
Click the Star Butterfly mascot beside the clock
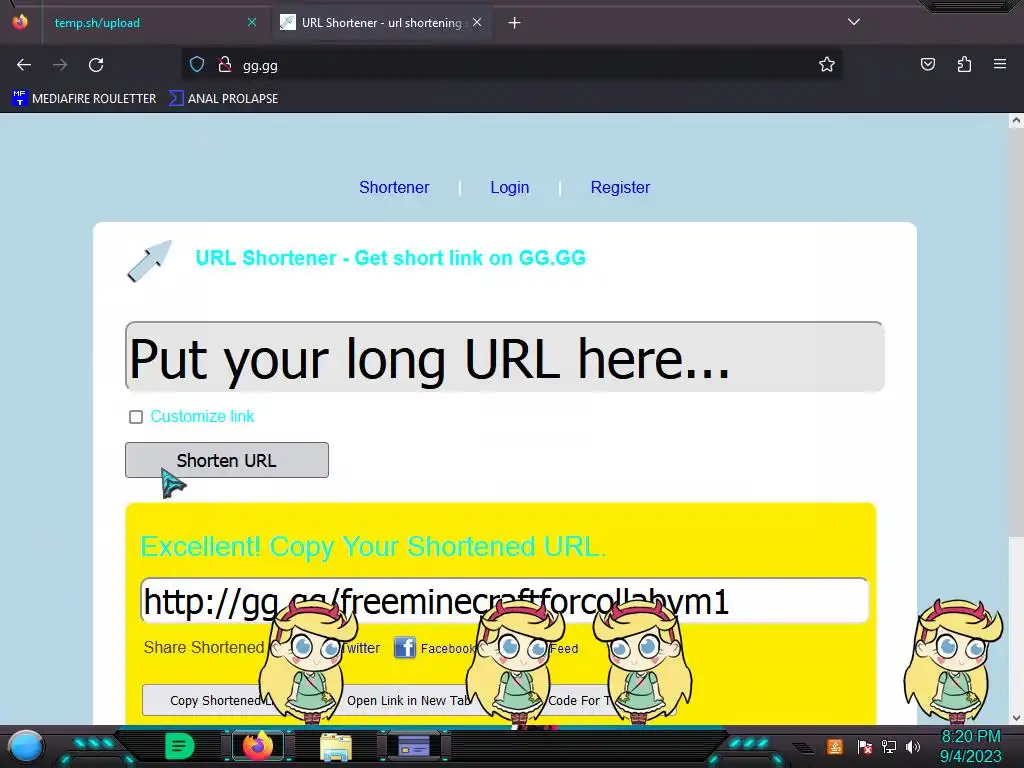pos(953,662)
